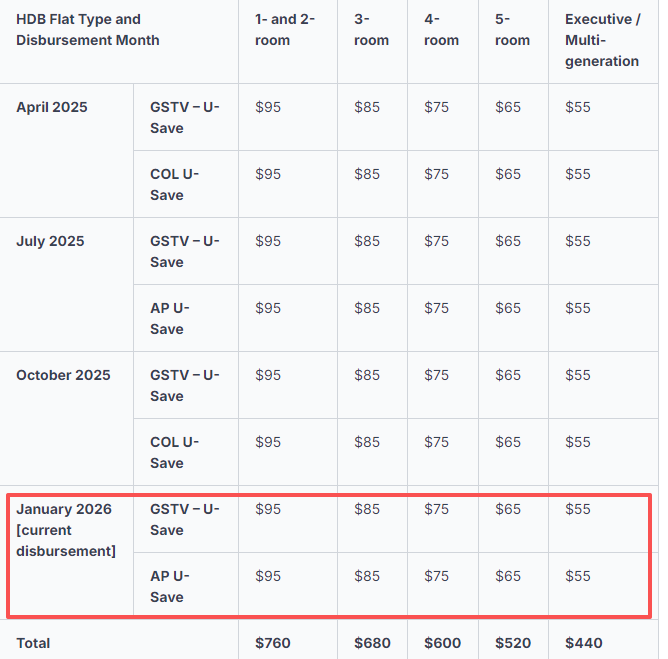
Task: Select the "April 2025" row label
Action: (x=52, y=107)
